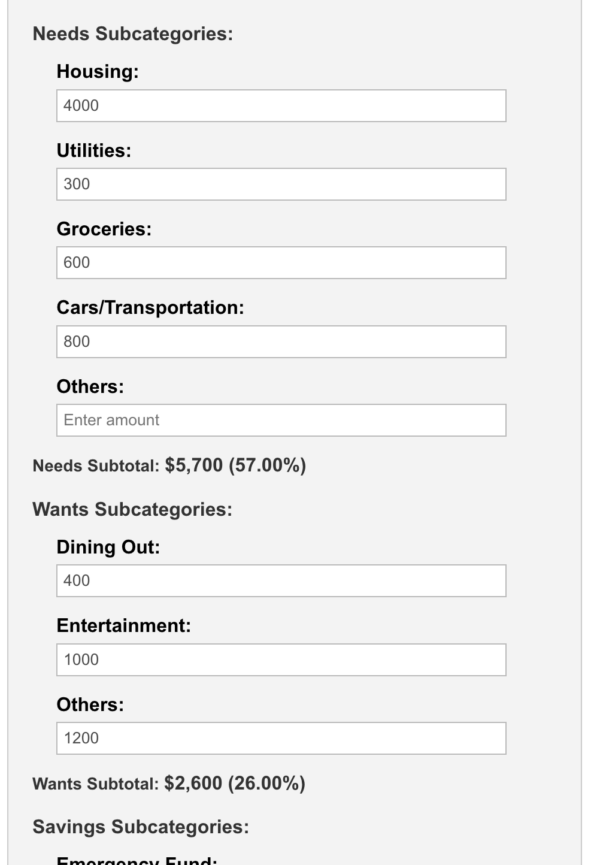600x865 pixels.
Task: Click the 'Savings Subcategories:' heading
Action: point(141,827)
